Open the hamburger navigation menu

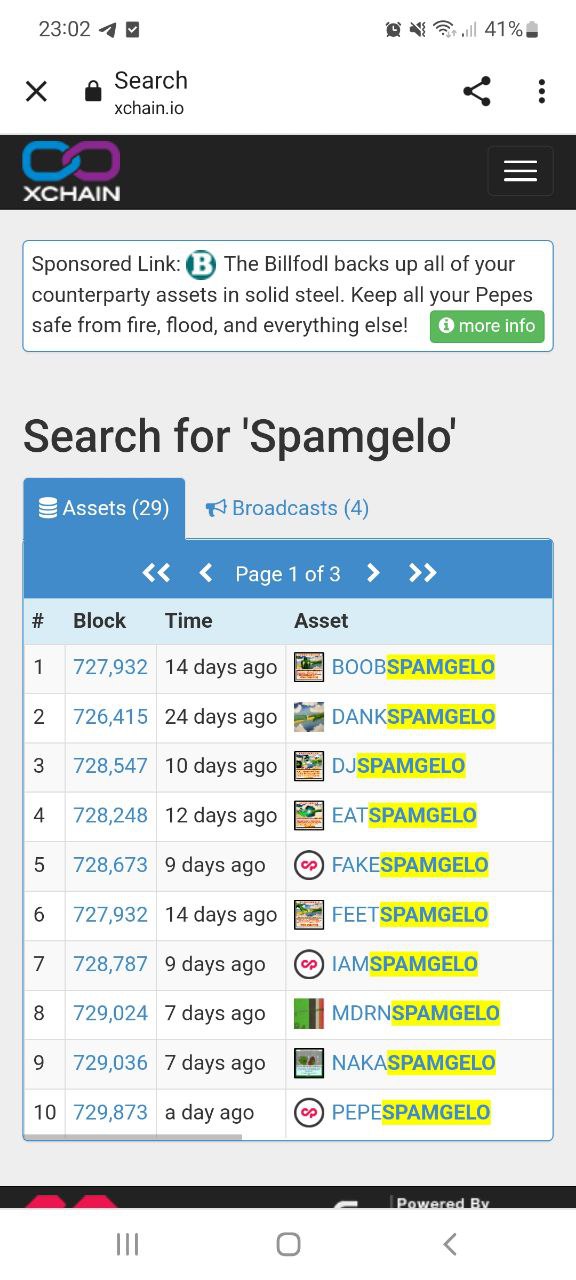(x=520, y=171)
